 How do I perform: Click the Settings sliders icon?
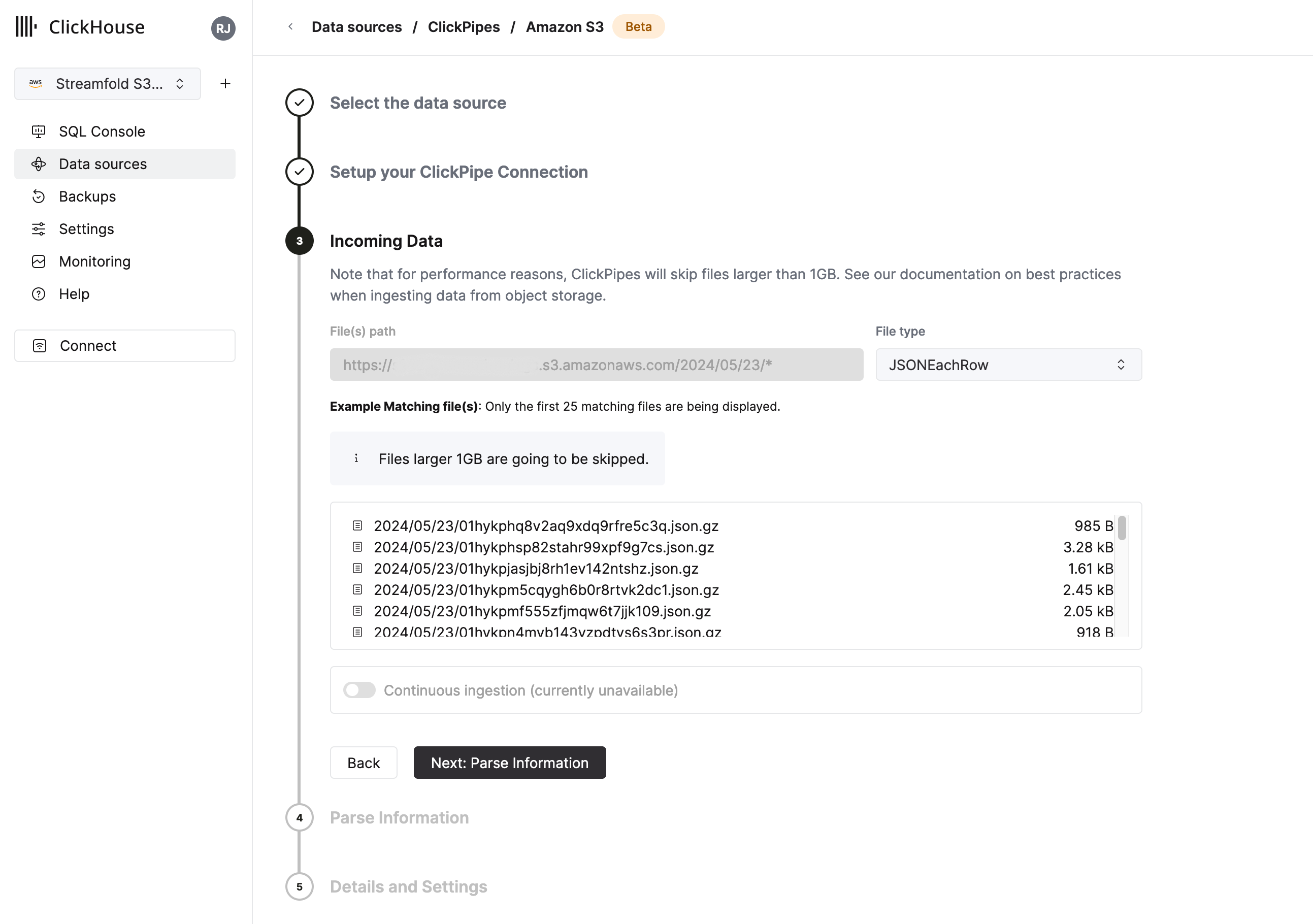[x=38, y=228]
